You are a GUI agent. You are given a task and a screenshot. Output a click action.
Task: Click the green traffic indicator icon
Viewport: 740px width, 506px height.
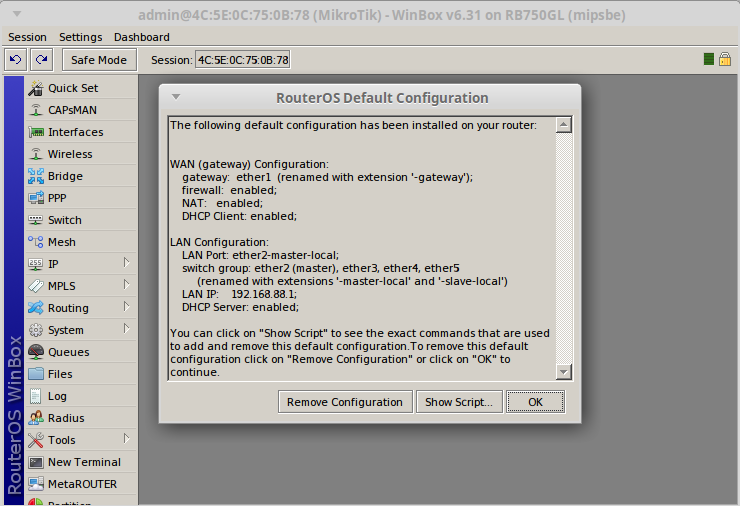(x=708, y=59)
